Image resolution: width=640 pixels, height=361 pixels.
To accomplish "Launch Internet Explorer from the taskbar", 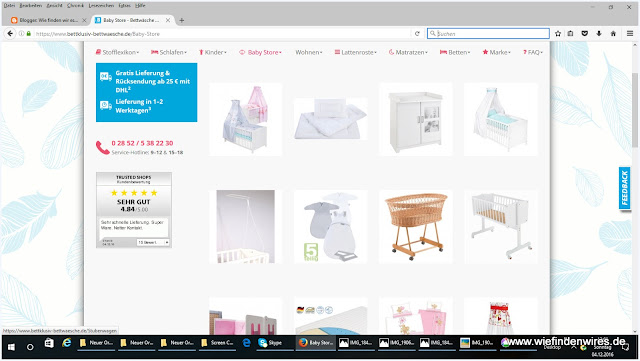I will (67, 343).
